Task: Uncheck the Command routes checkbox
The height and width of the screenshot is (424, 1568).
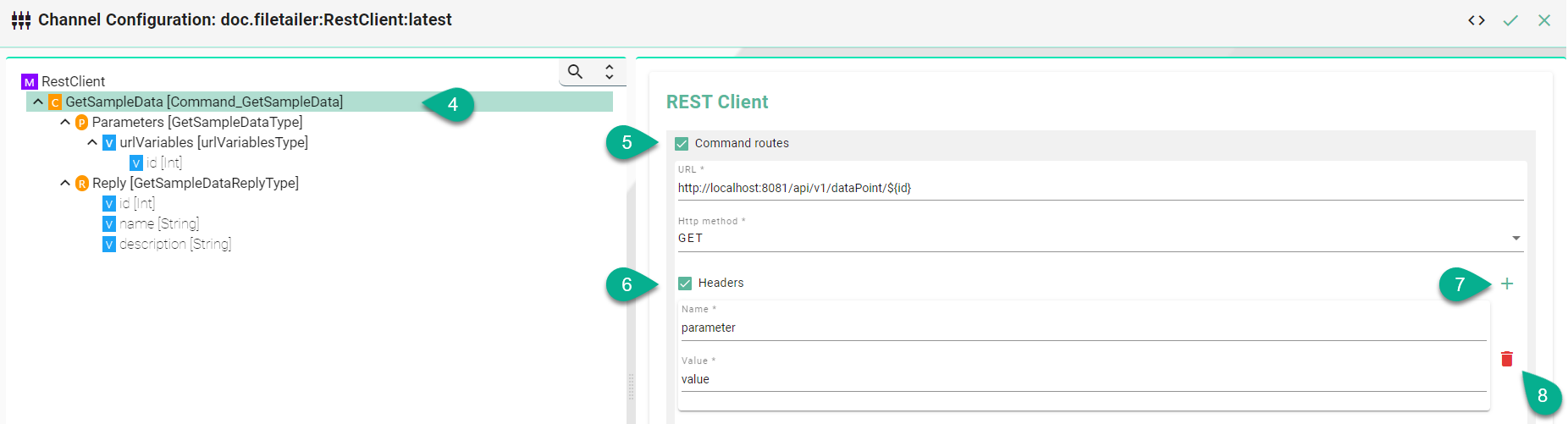Action: point(682,144)
